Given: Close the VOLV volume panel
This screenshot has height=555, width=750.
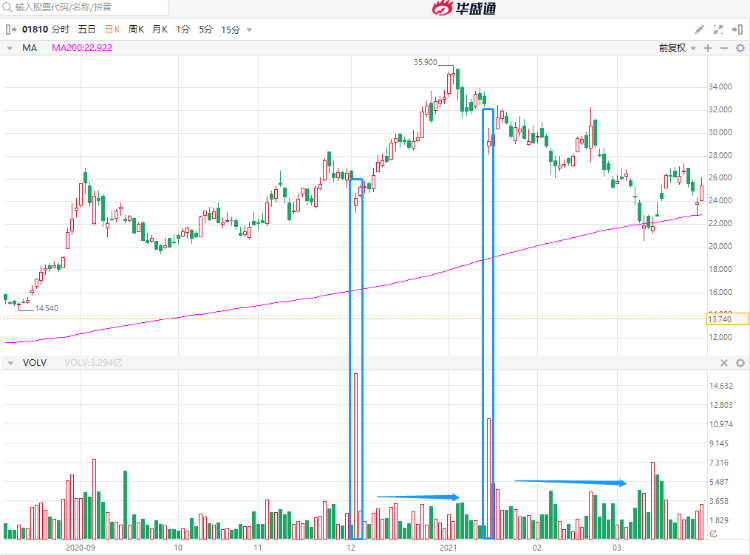Looking at the screenshot, I should (x=724, y=363).
